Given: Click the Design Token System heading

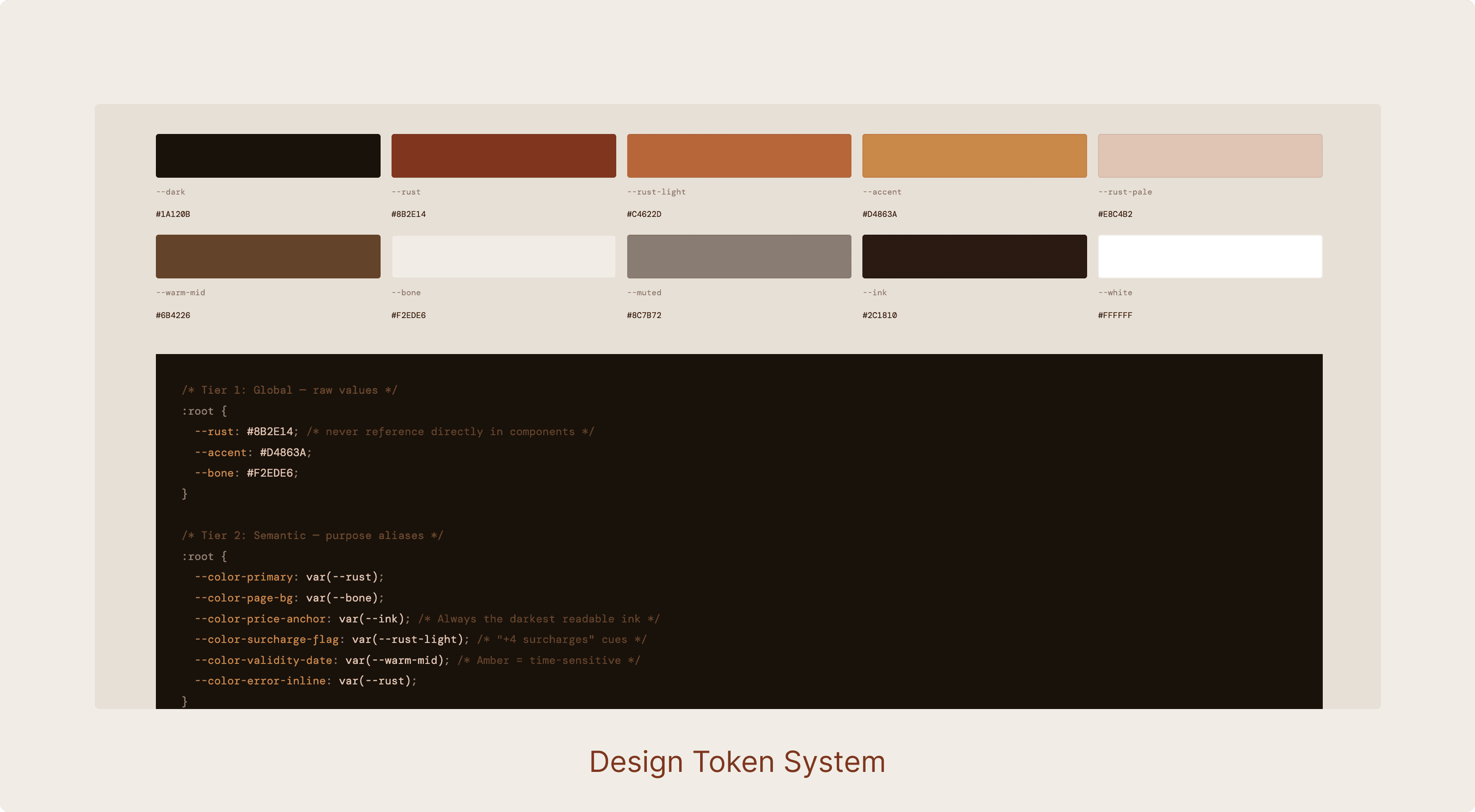Looking at the screenshot, I should 737,761.
